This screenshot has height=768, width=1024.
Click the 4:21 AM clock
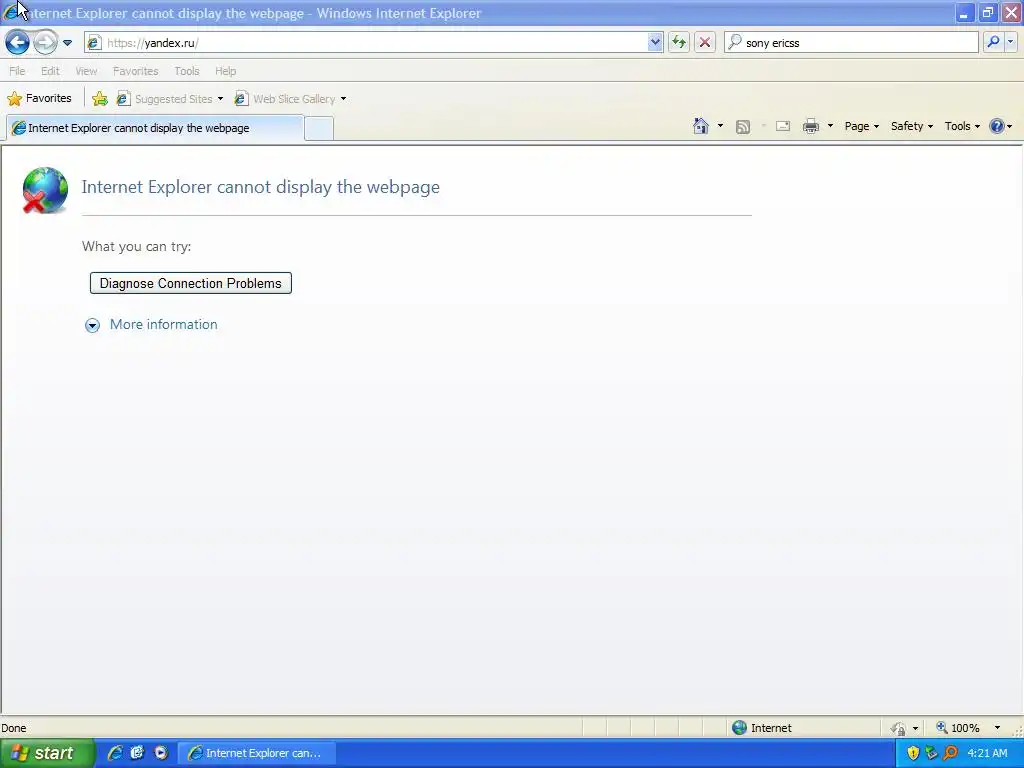point(987,754)
